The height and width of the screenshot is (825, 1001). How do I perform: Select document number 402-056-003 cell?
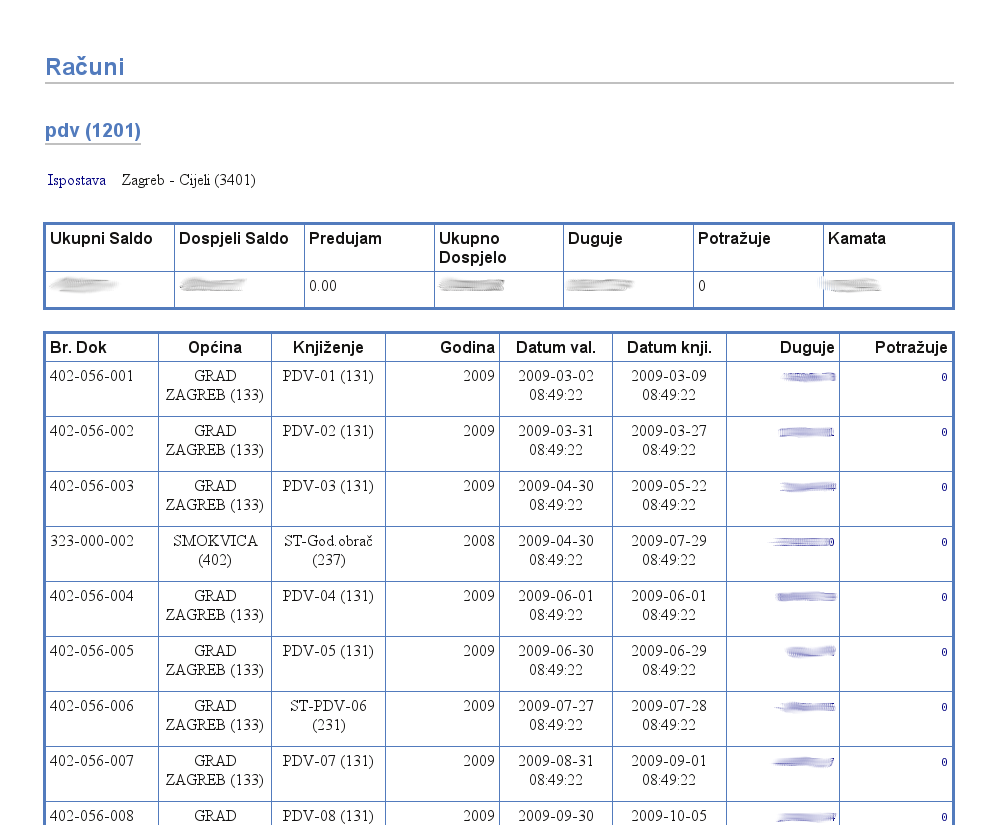click(91, 486)
